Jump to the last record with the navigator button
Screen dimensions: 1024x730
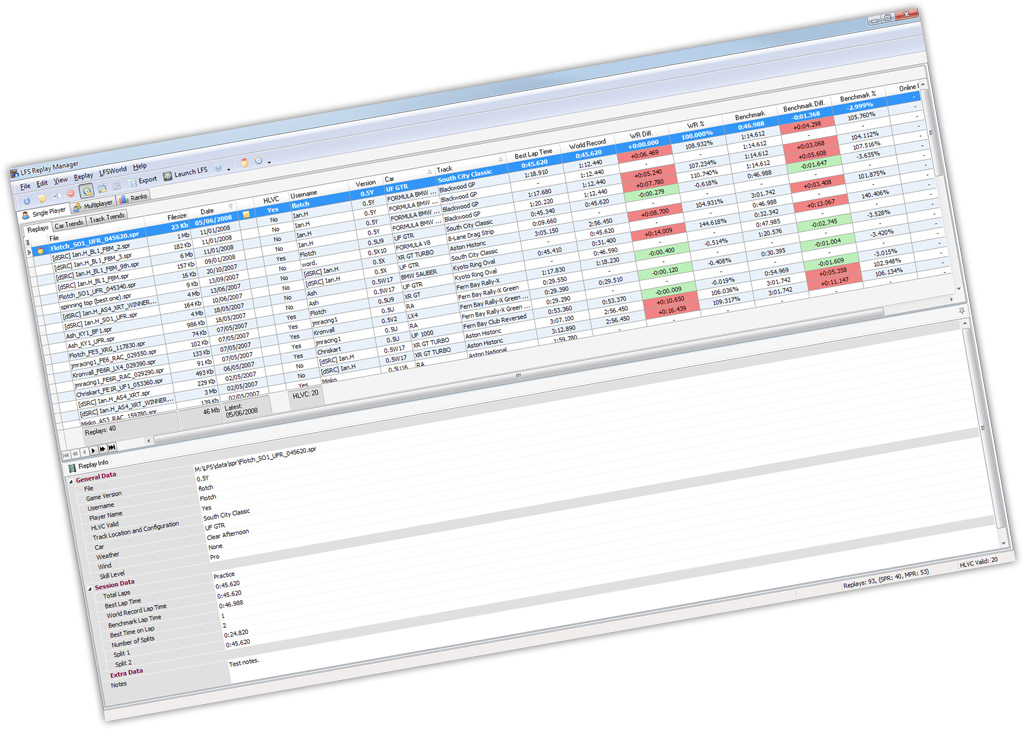pyautogui.click(x=112, y=447)
